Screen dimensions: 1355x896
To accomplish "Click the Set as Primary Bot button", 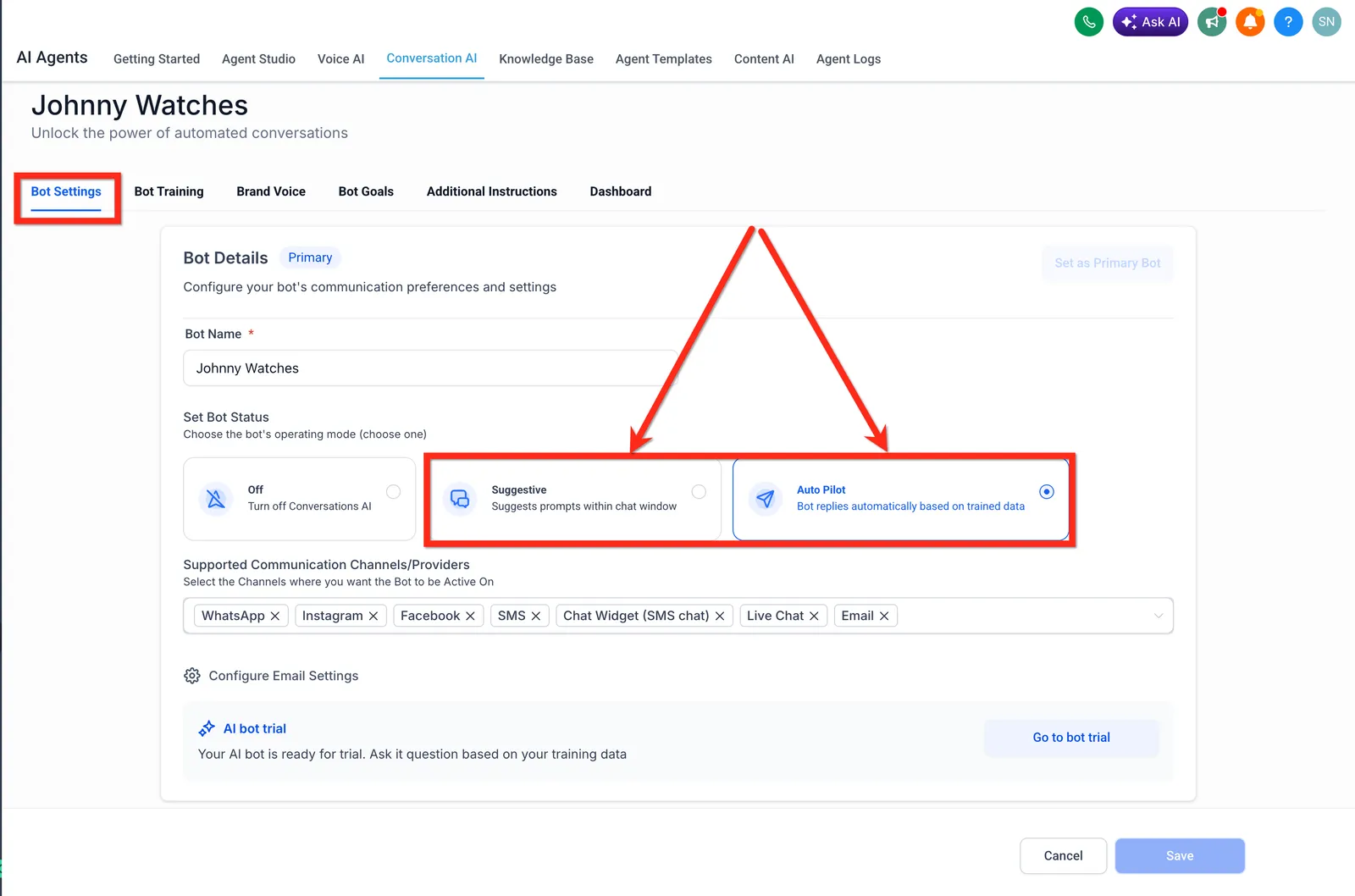I will tap(1108, 263).
